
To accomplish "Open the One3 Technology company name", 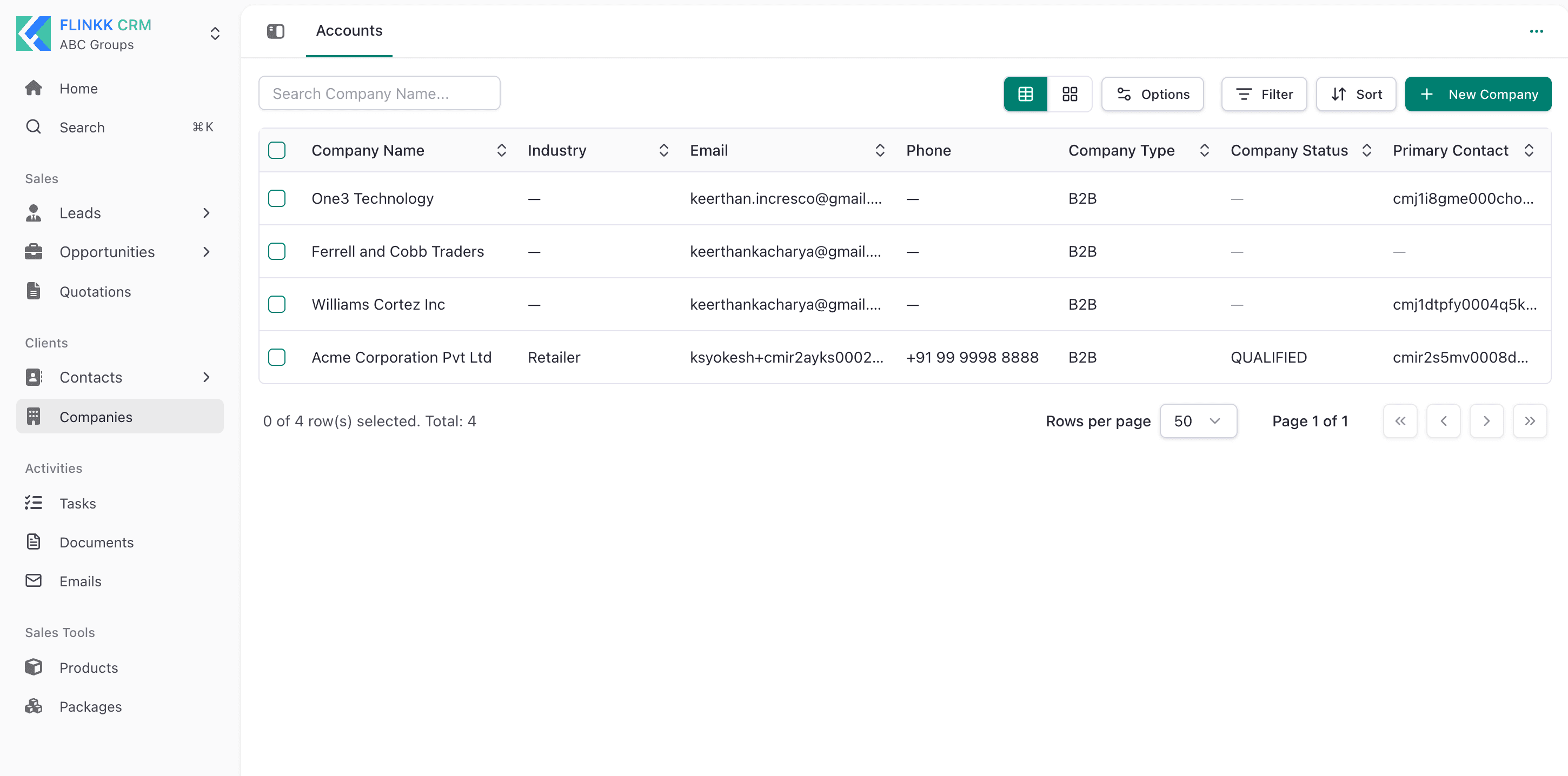I will coord(373,198).
